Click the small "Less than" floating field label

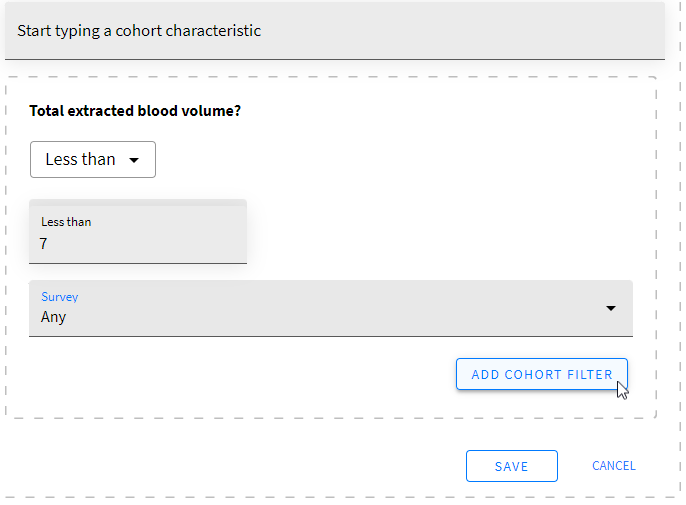coord(66,222)
